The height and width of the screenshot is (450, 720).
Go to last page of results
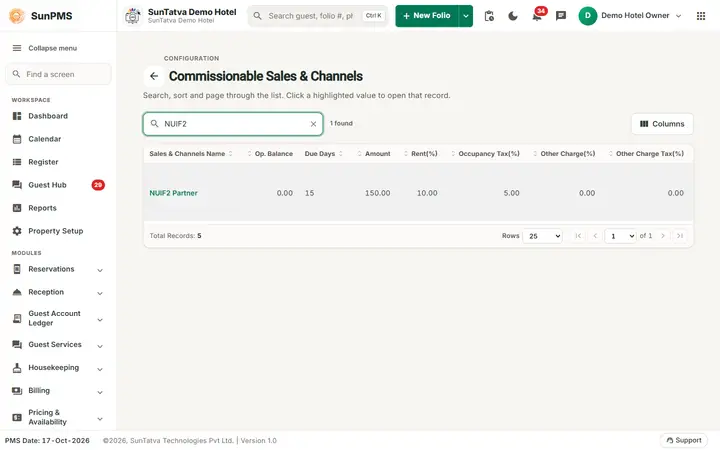click(680, 236)
